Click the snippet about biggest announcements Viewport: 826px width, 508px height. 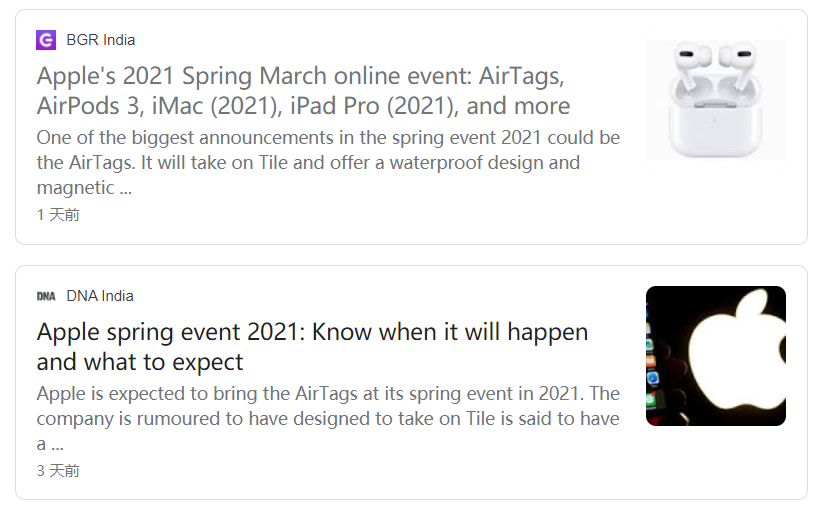(x=328, y=162)
